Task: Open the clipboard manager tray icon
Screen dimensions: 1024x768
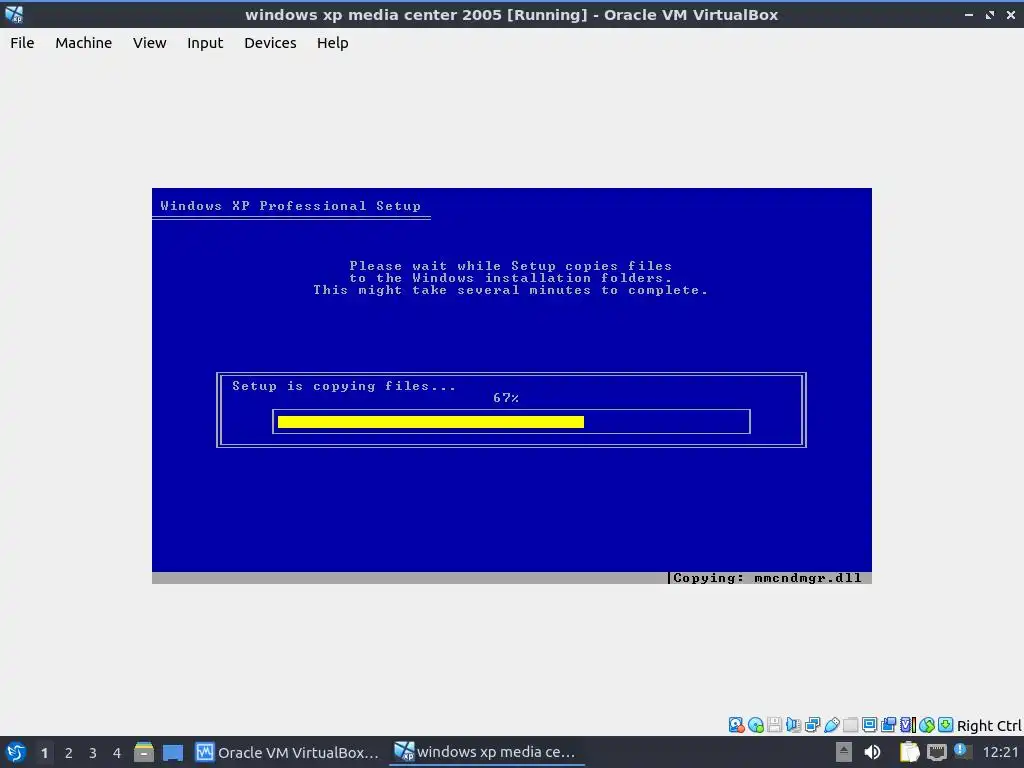Action: pyautogui.click(x=909, y=752)
